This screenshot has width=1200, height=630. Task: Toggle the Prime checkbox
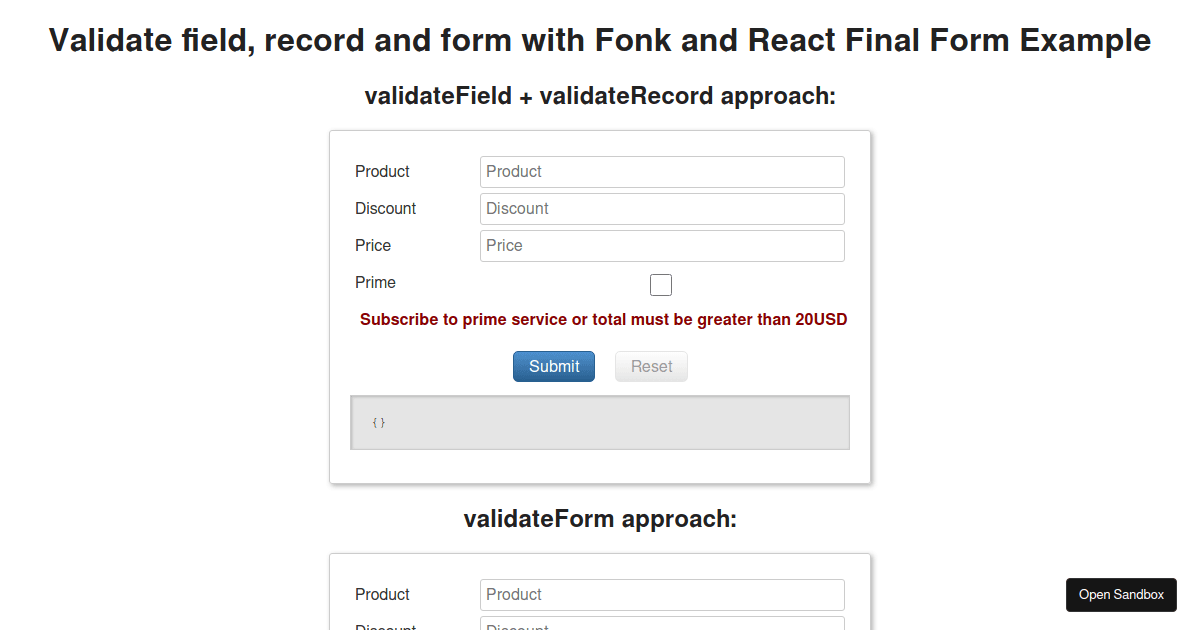tap(661, 285)
